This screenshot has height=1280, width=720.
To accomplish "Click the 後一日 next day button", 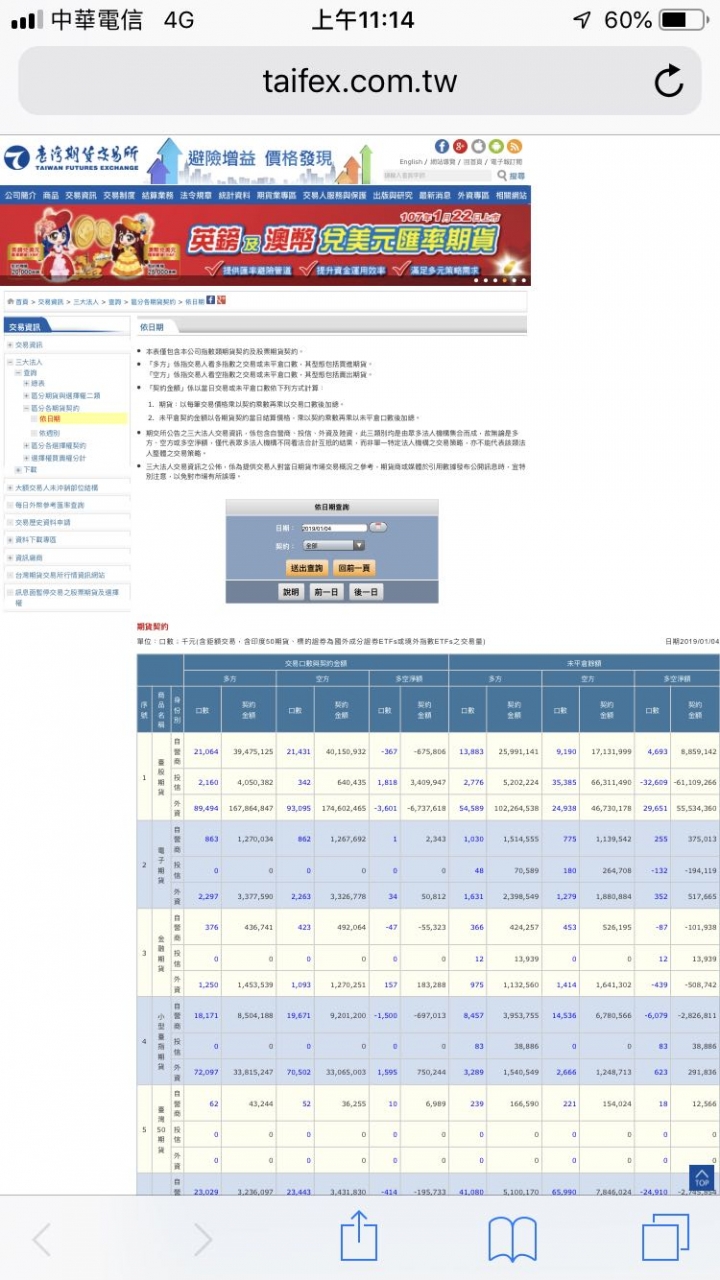I will coord(366,592).
